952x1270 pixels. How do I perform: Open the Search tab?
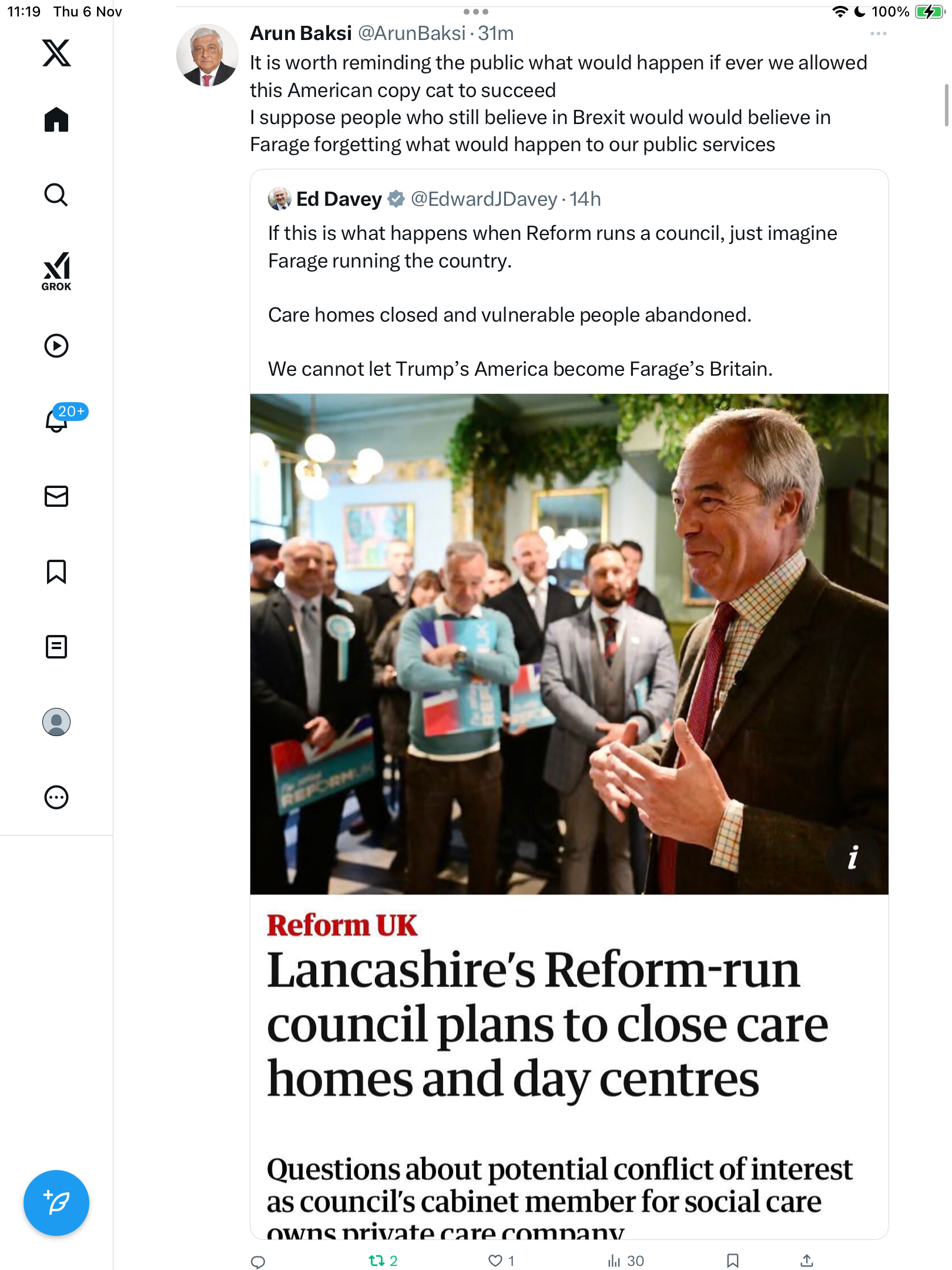56,195
